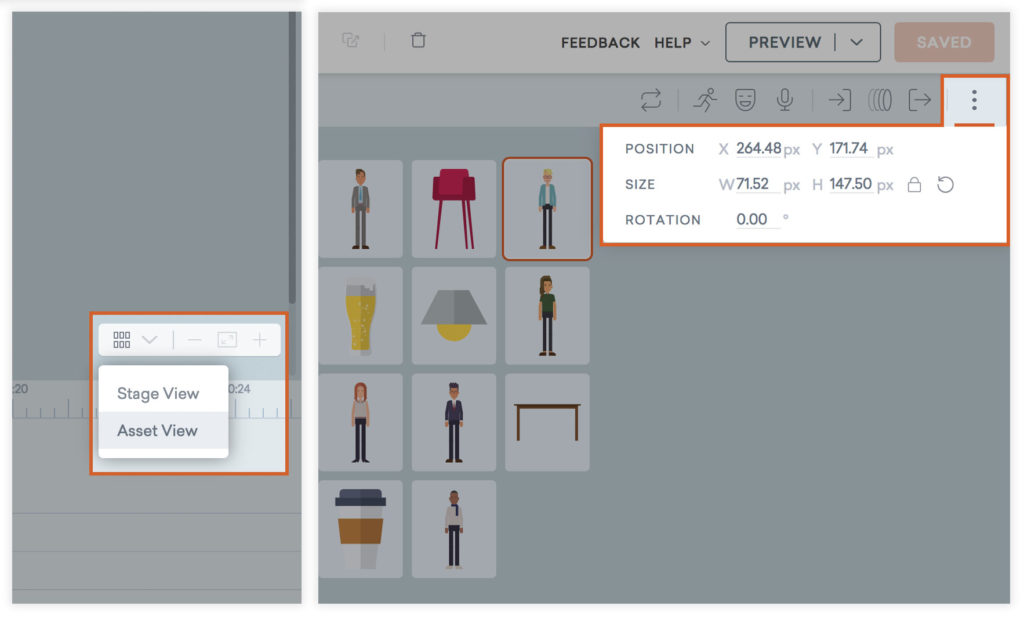The width and height of the screenshot is (1024, 617).
Task: Click the motion path icon
Action: pyautogui.click(x=879, y=100)
